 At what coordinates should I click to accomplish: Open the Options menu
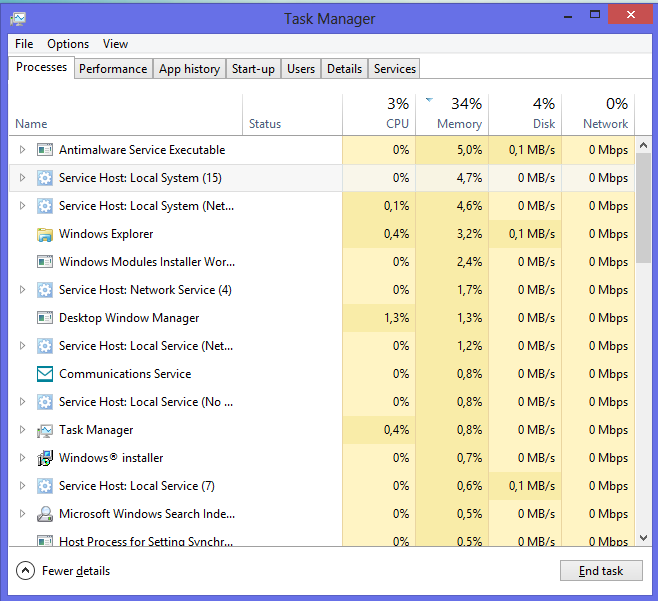(68, 44)
